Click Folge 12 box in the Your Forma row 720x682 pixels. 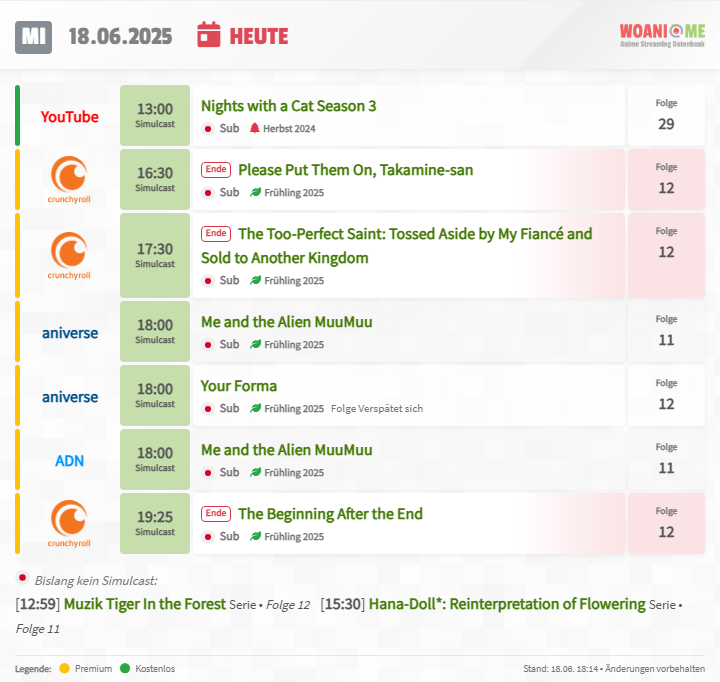(666, 395)
